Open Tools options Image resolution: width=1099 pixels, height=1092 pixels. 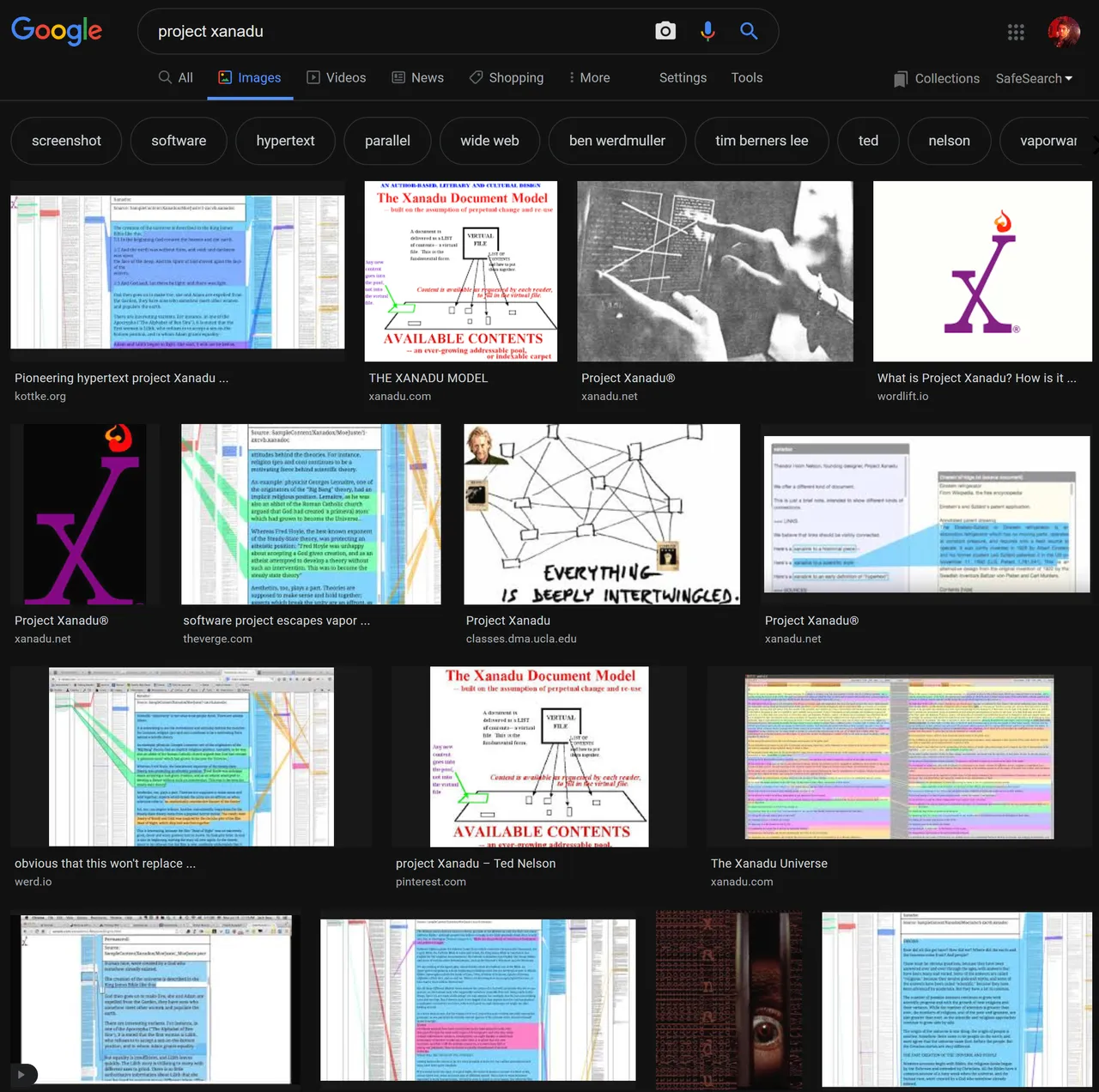tap(747, 77)
